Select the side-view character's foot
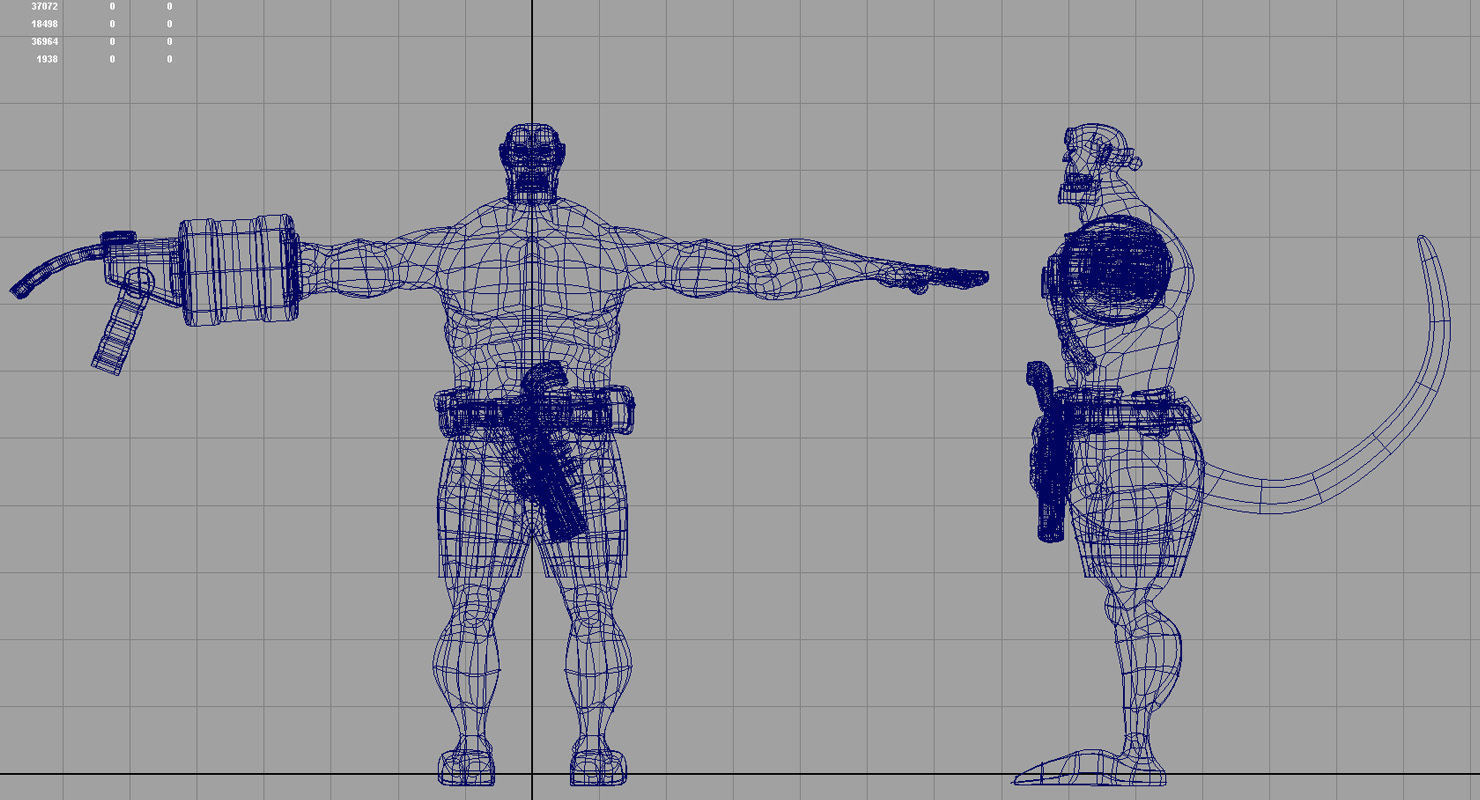The width and height of the screenshot is (1480, 800). pos(1088,766)
